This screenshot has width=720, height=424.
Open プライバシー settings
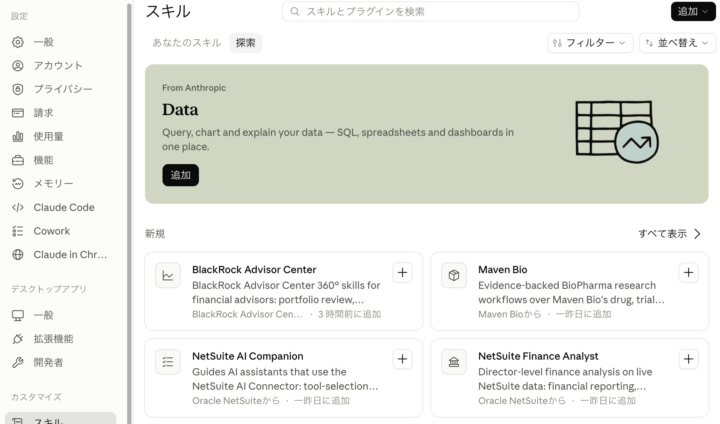pos(61,89)
